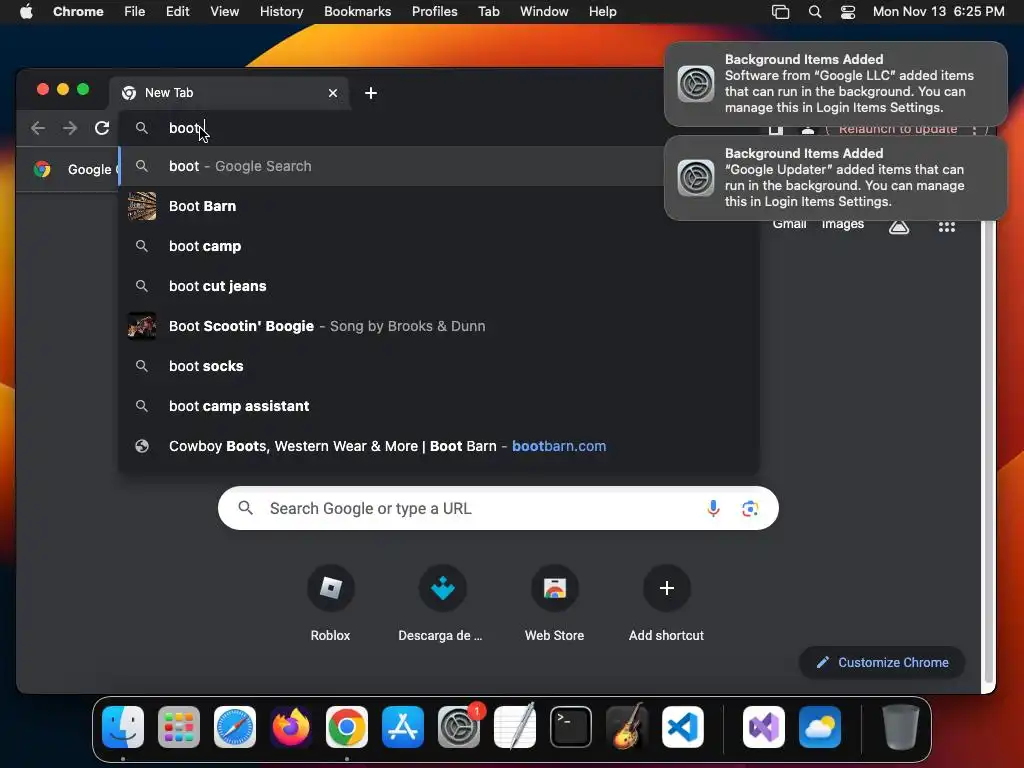Click Add shortcut
The image size is (1024, 768).
[x=666, y=603]
